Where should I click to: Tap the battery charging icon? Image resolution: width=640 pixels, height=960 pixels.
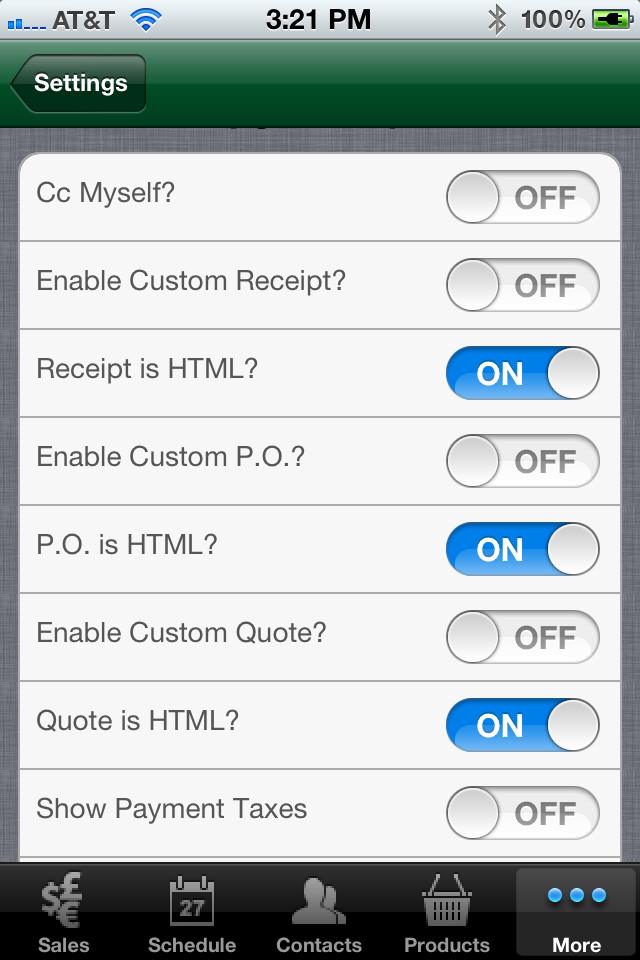tap(612, 20)
